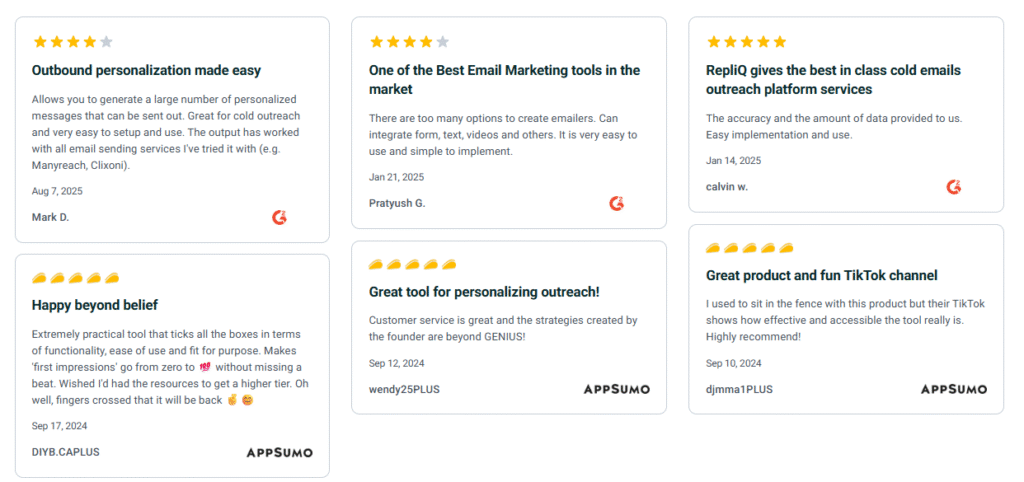Click five-star rating on RepliQ cold emails review
Screen dimensions: 1024x482
click(746, 42)
